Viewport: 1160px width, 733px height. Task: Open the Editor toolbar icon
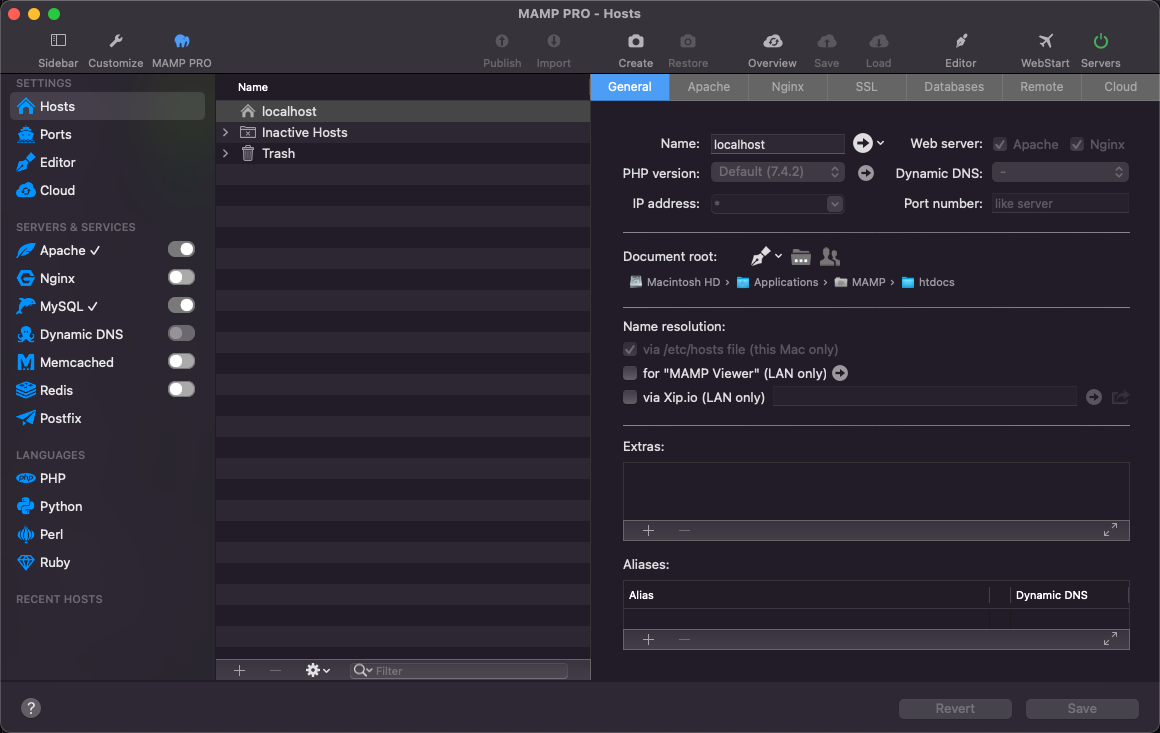(960, 41)
